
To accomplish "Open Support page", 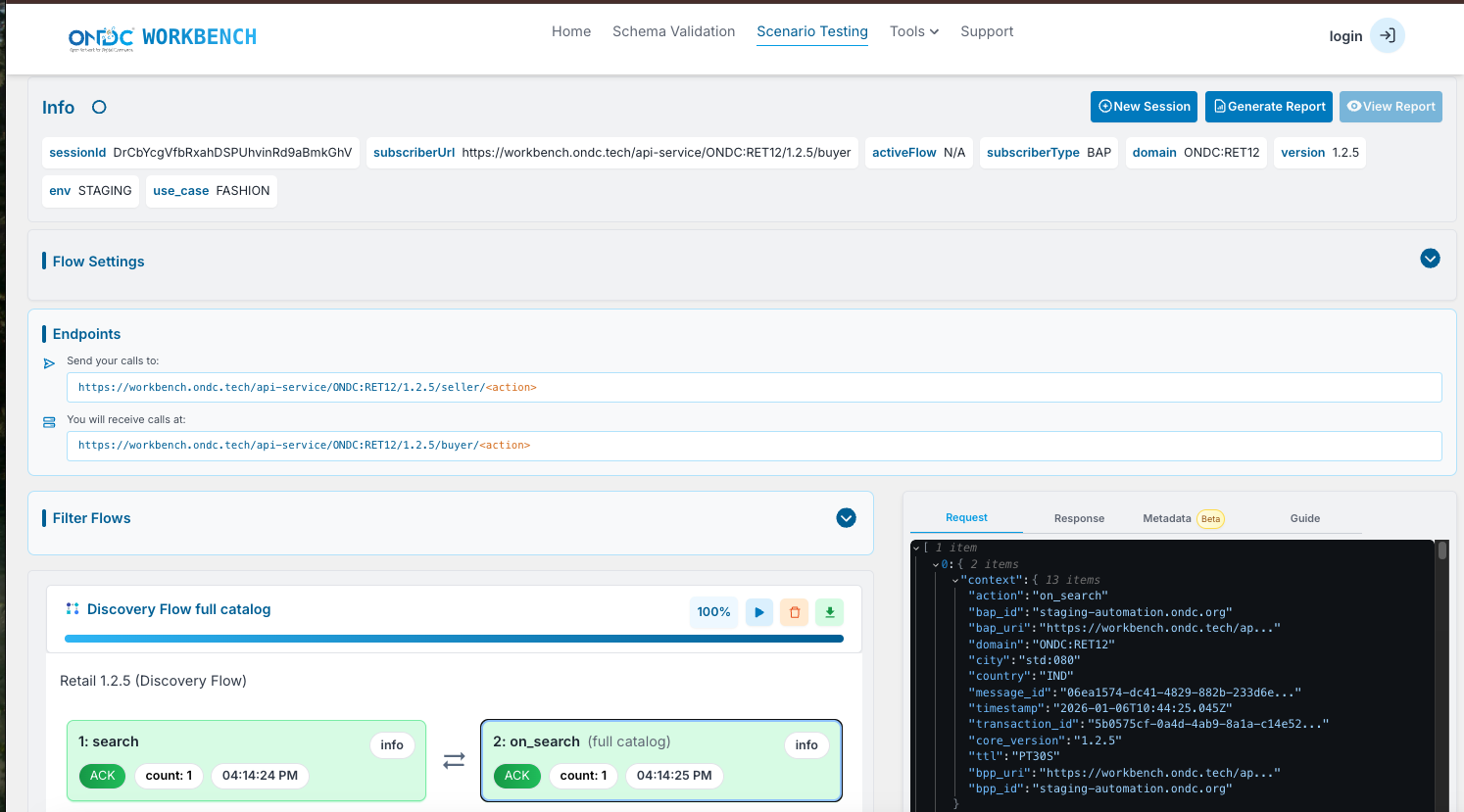I will (987, 31).
